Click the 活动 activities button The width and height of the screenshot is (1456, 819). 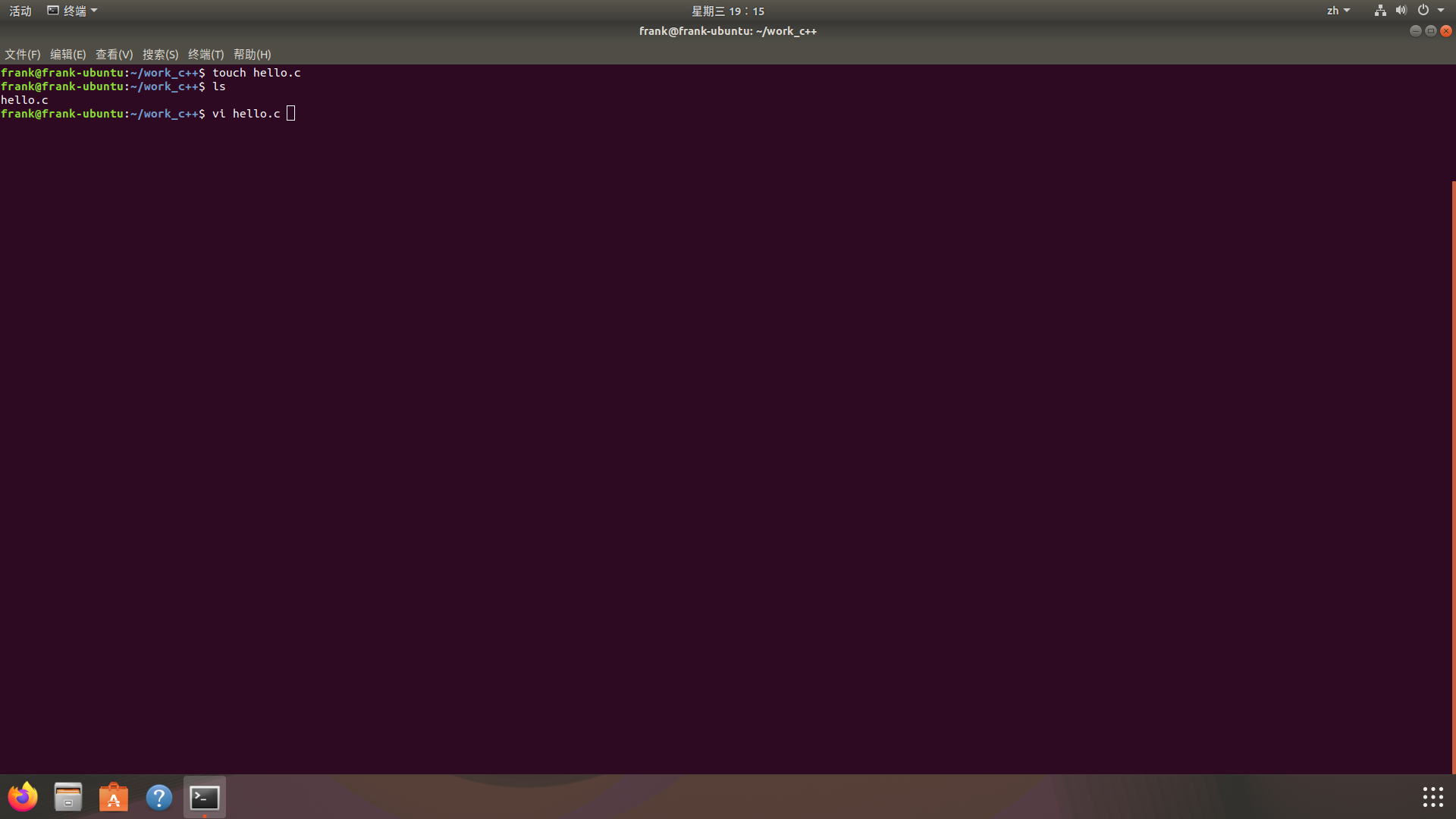(20, 11)
